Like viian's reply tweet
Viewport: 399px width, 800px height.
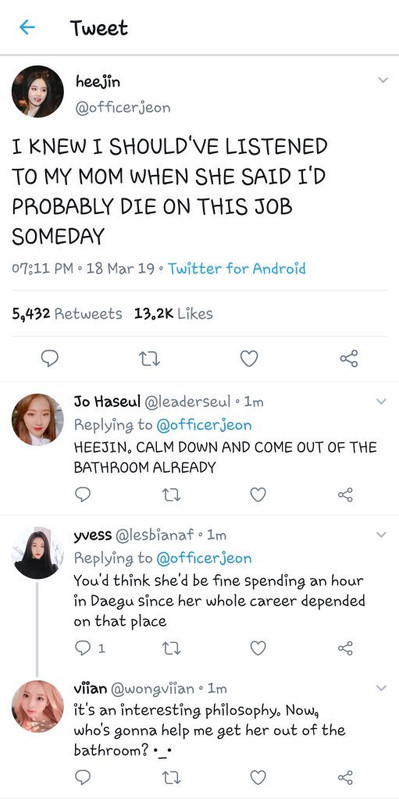[258, 777]
